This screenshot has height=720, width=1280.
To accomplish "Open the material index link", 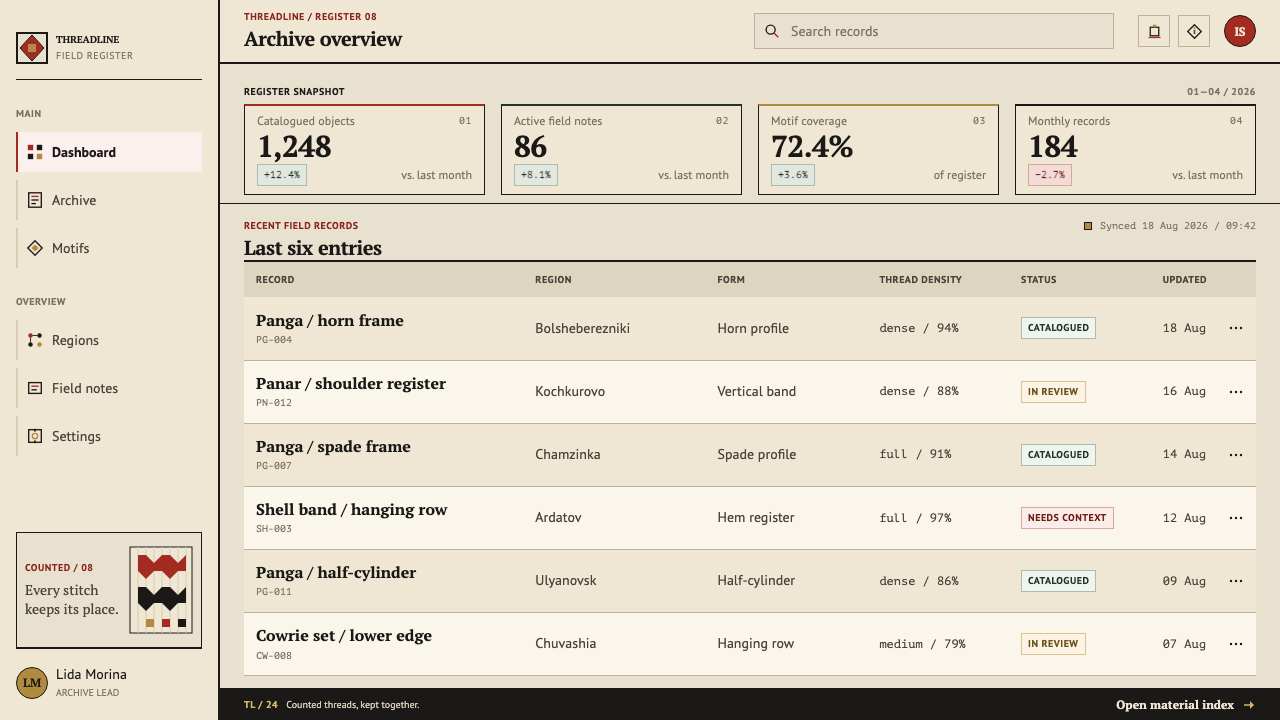I will [1185, 705].
